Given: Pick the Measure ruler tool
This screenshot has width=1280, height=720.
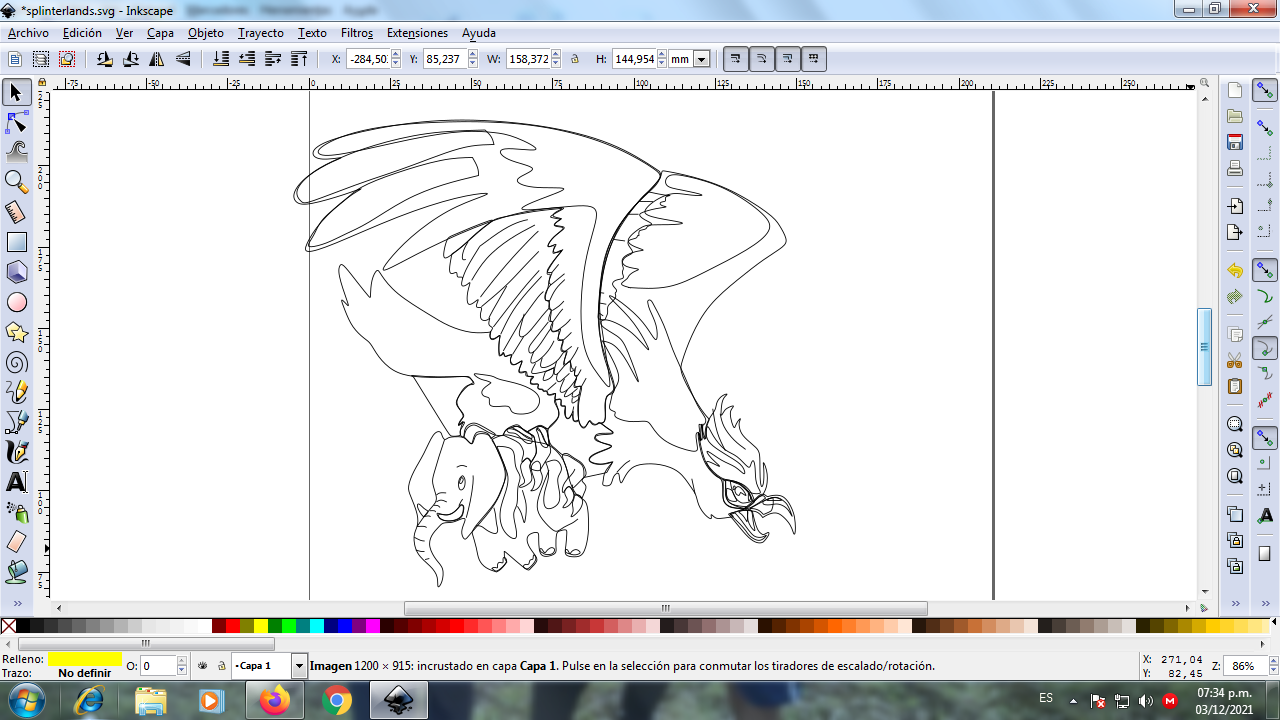Looking at the screenshot, I should (16, 212).
